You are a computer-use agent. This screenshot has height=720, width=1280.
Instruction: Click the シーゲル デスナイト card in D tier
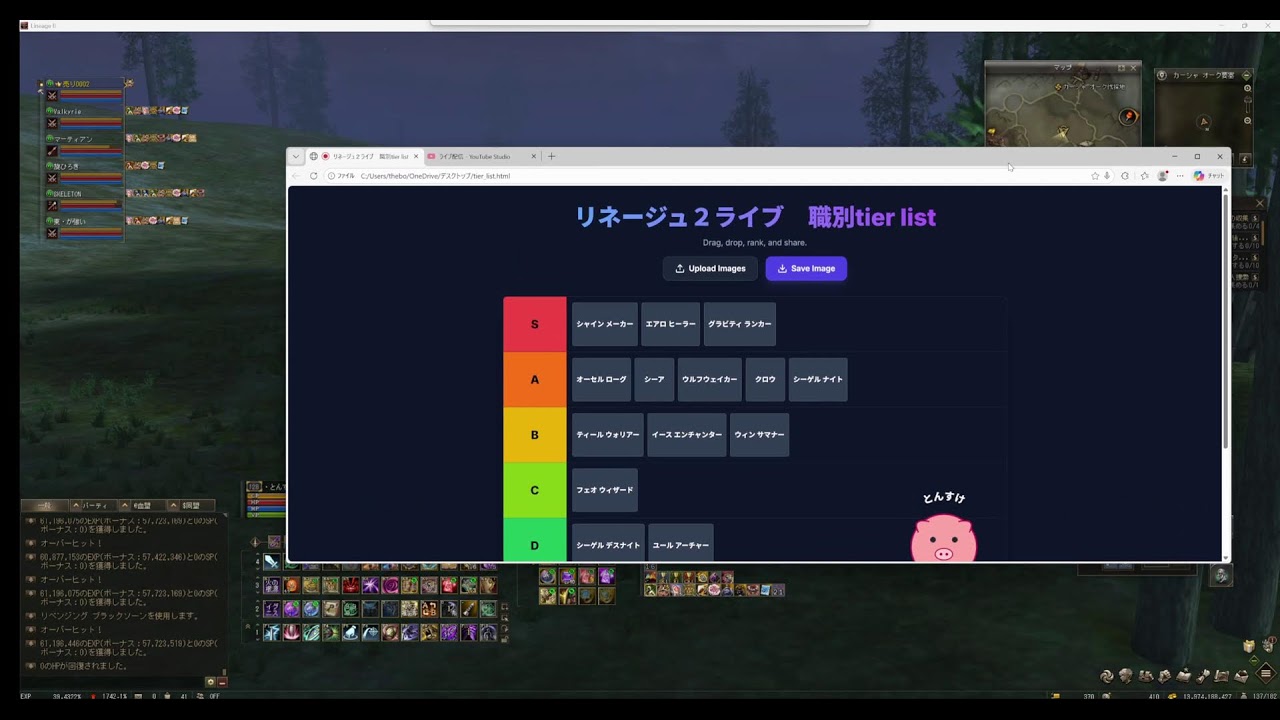(608, 545)
